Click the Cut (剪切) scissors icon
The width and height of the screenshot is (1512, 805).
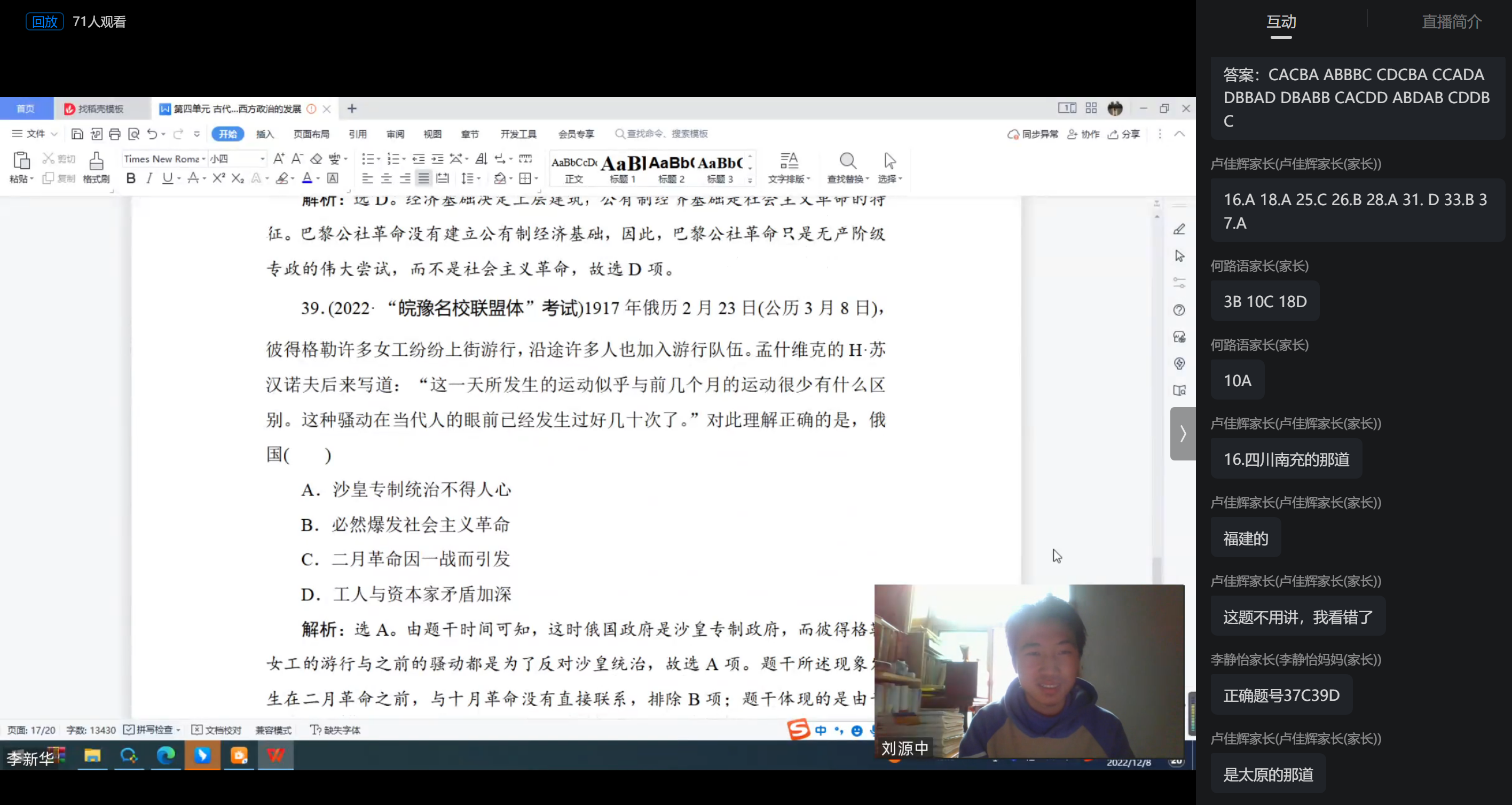[48, 159]
